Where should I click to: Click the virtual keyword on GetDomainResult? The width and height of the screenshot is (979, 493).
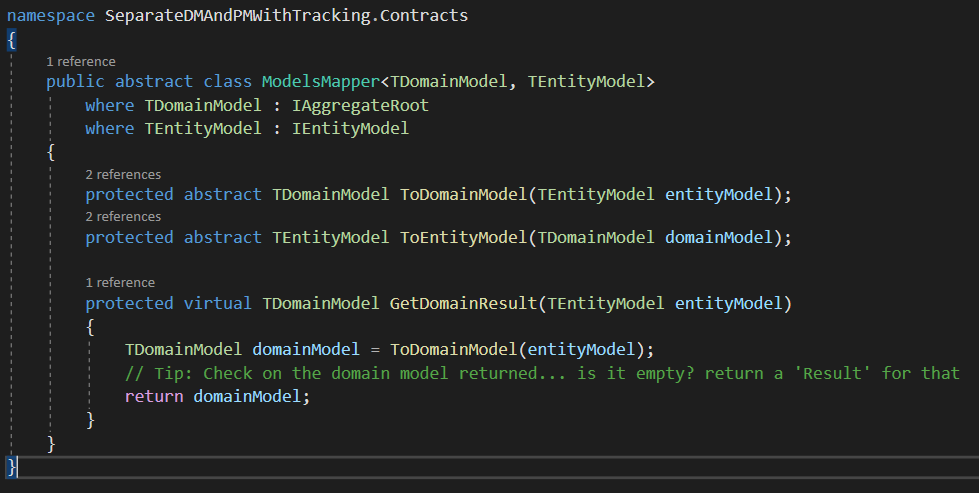point(217,304)
